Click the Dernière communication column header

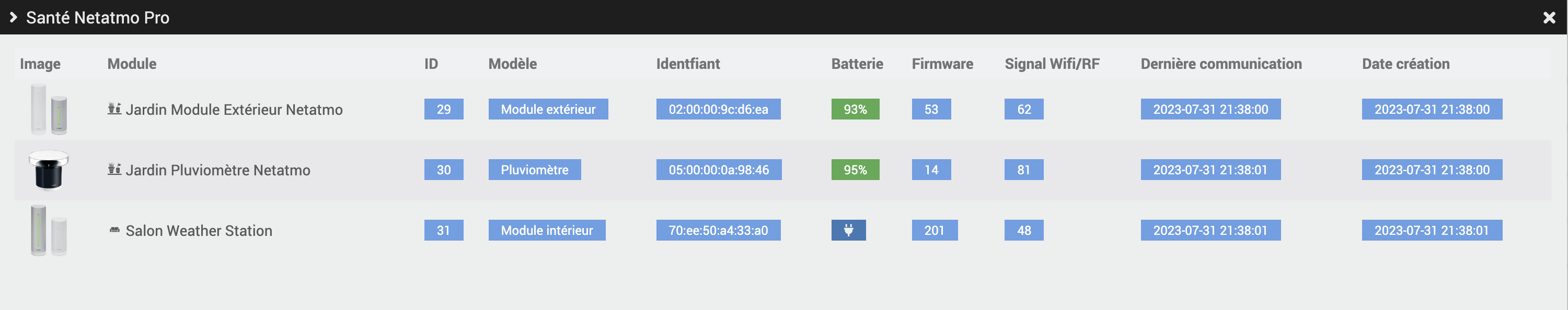1220,64
